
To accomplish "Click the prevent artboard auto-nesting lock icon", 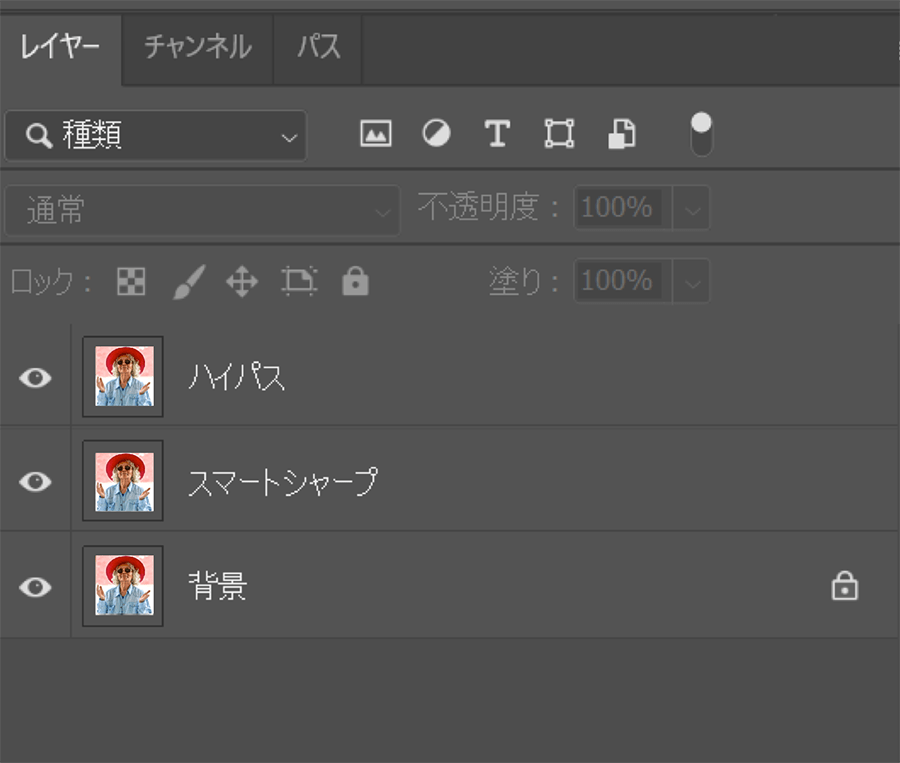I will (299, 281).
